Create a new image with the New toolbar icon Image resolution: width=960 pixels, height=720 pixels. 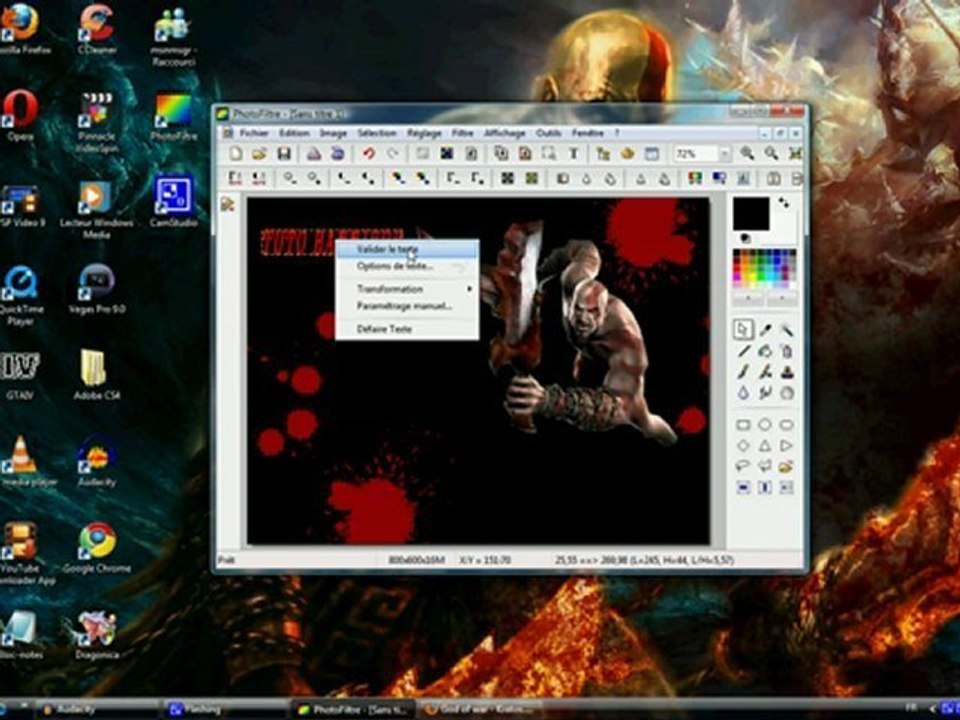point(236,154)
